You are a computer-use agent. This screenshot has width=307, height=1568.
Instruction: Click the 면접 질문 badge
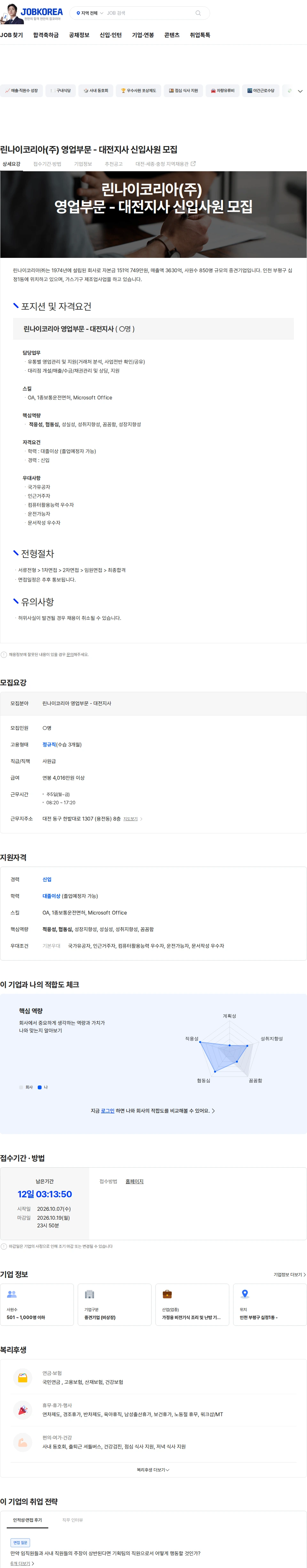(x=21, y=1542)
